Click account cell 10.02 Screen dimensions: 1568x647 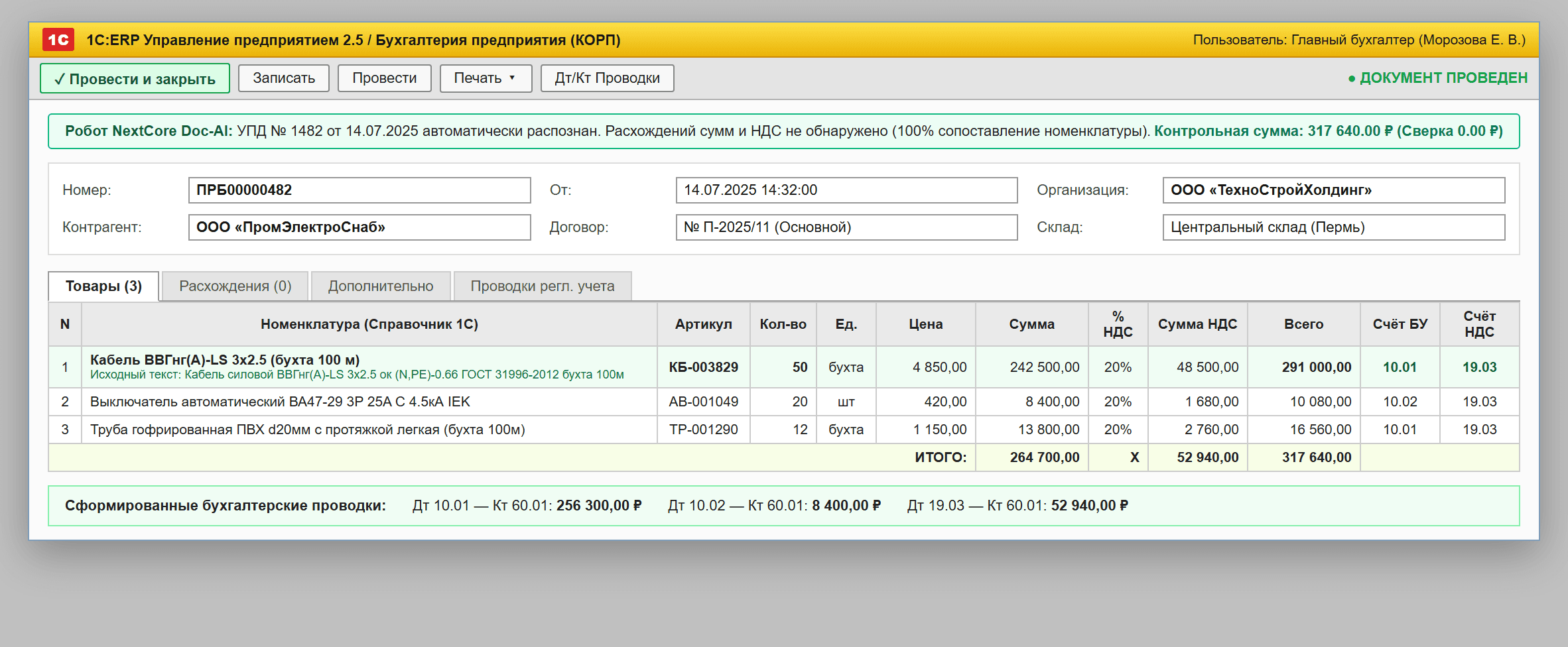[x=1400, y=402]
